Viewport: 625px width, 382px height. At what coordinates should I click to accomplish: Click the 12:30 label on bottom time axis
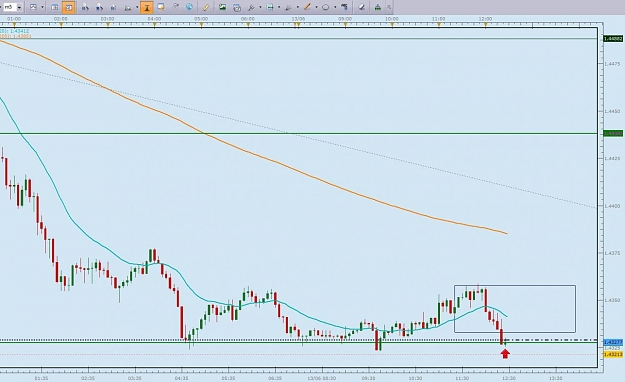509,378
